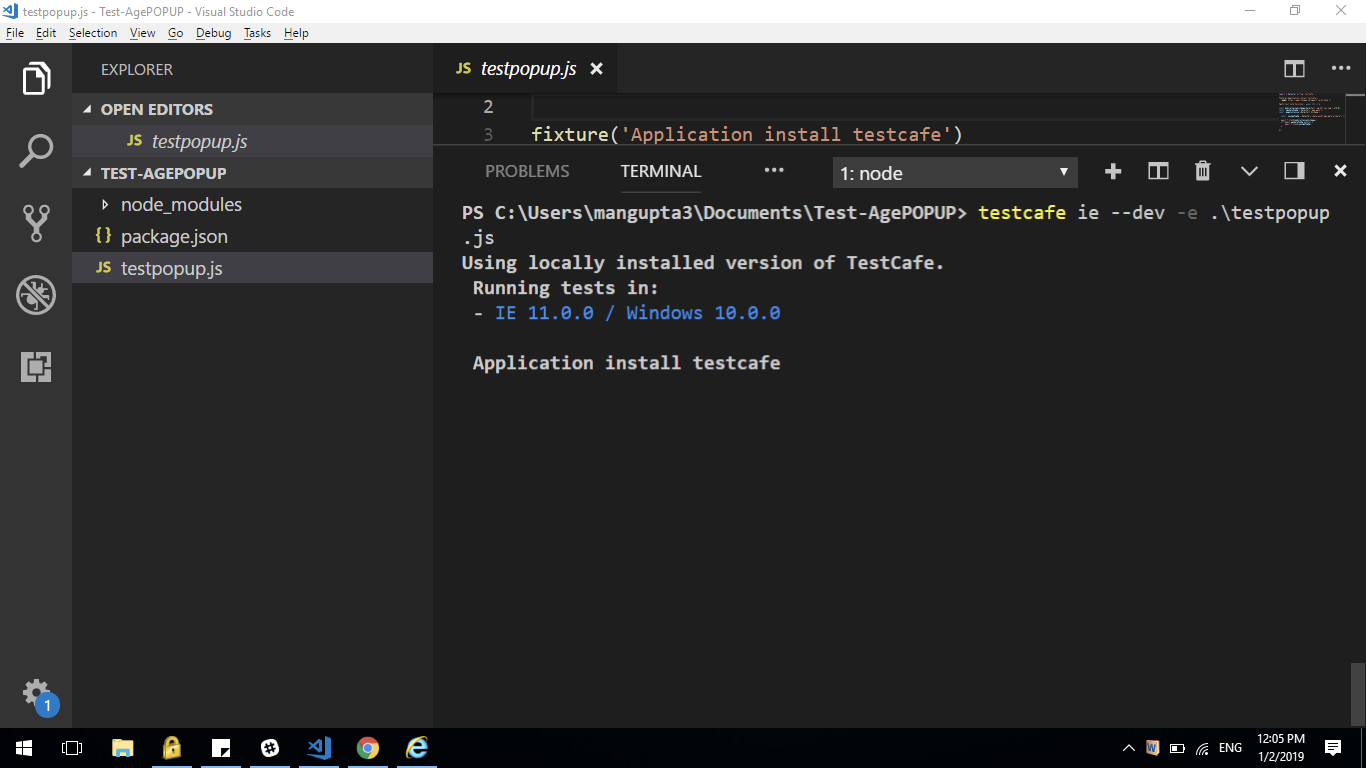Kill the terminal using trash icon
Screen dimensions: 1366x768
point(1202,171)
